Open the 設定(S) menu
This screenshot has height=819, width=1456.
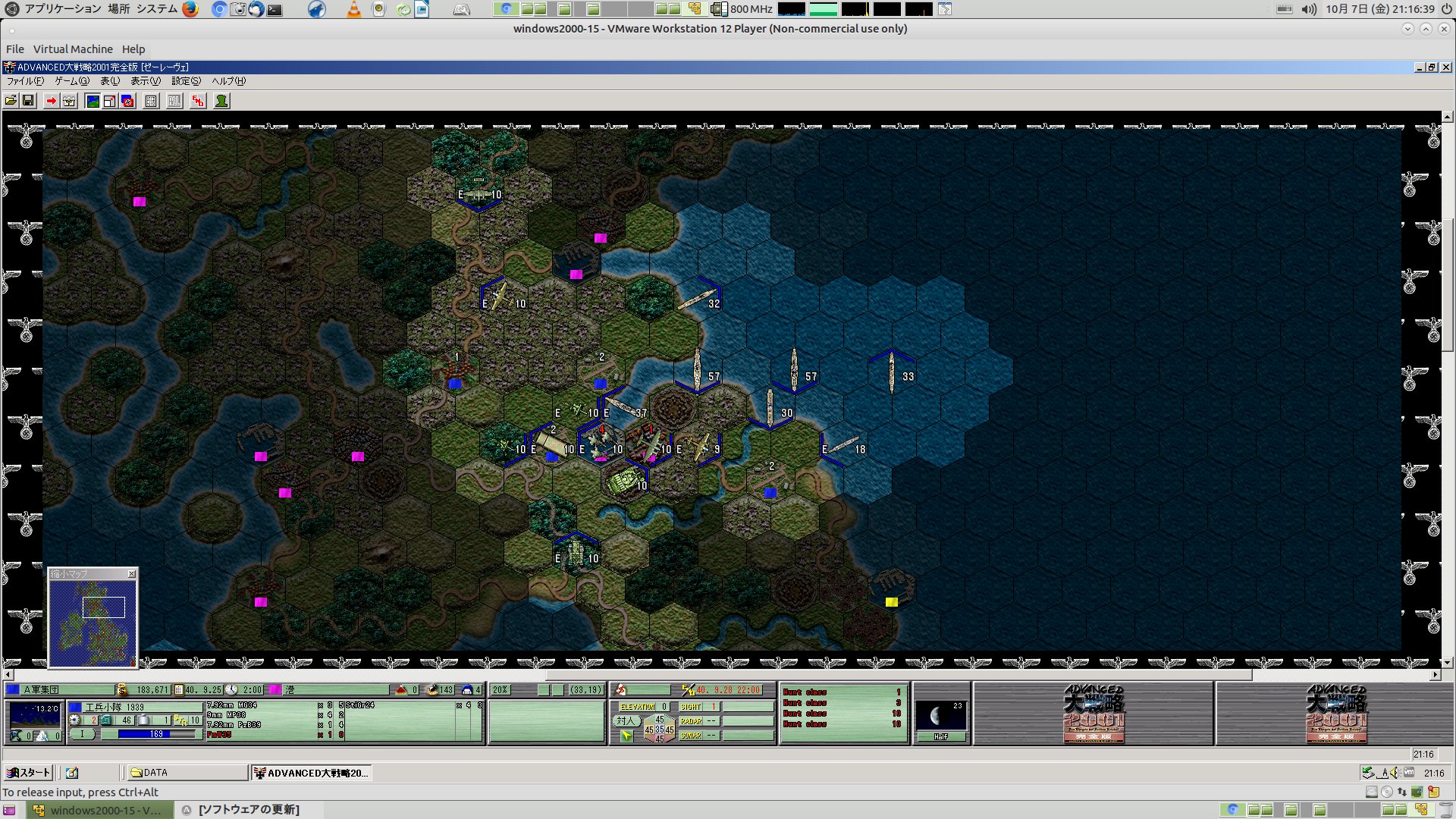186,81
